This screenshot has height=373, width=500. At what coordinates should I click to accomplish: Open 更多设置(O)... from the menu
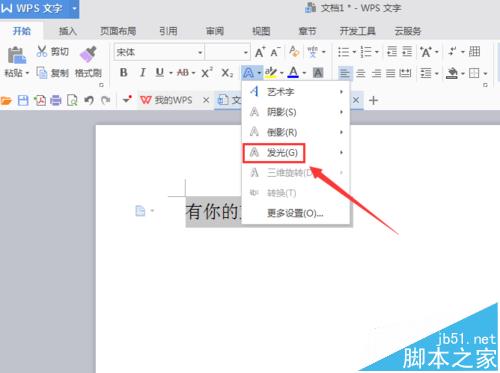pyautogui.click(x=295, y=213)
